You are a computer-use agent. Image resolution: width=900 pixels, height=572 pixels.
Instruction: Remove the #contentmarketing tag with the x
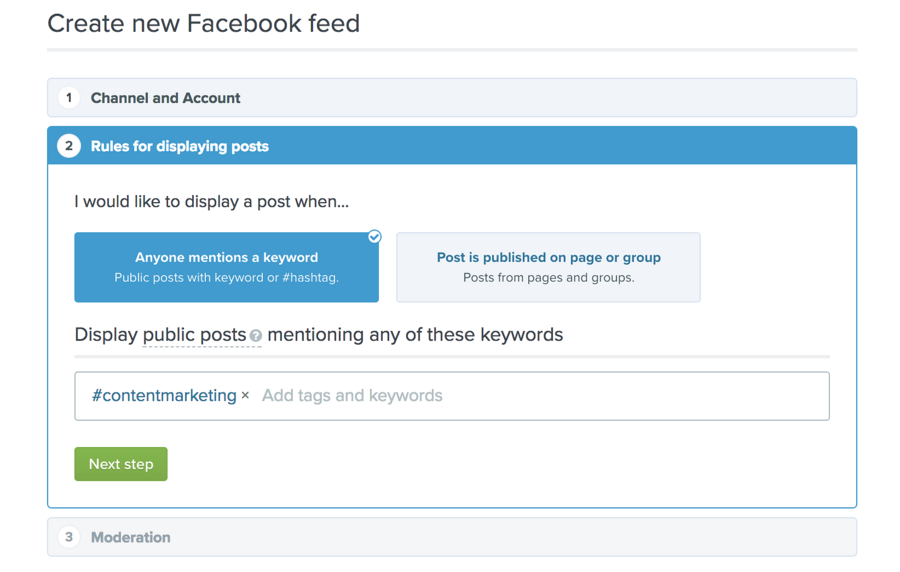245,395
